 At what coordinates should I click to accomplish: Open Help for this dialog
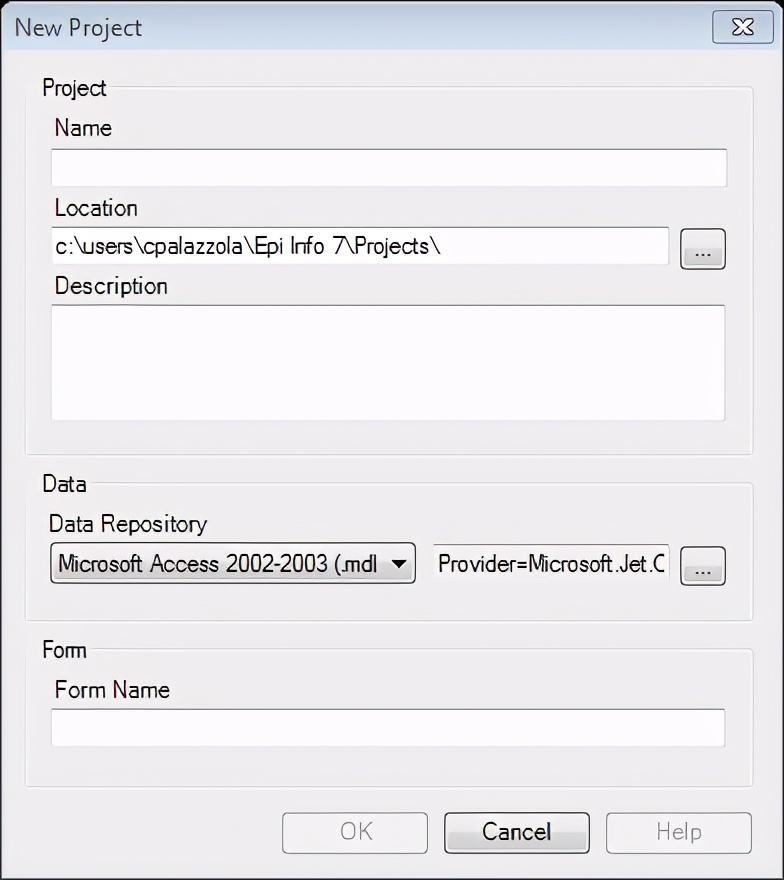tap(678, 832)
